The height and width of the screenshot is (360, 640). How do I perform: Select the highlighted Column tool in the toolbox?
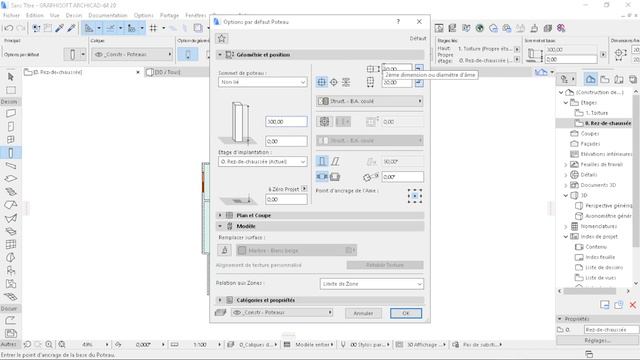[x=11, y=153]
